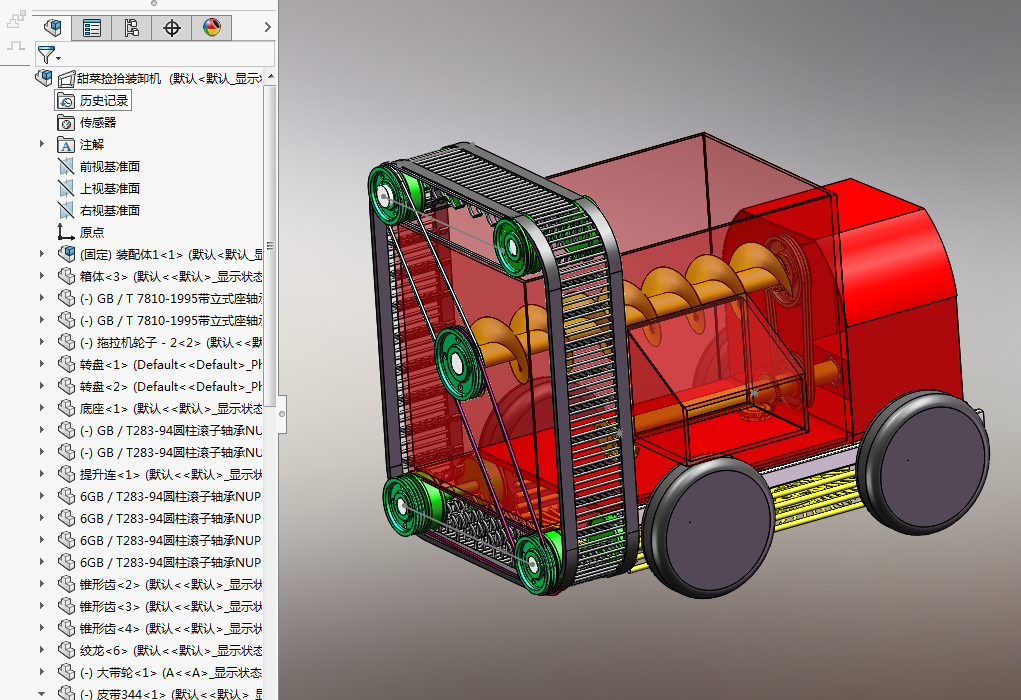Click the 锥形齿<3> part icon

(x=66, y=606)
